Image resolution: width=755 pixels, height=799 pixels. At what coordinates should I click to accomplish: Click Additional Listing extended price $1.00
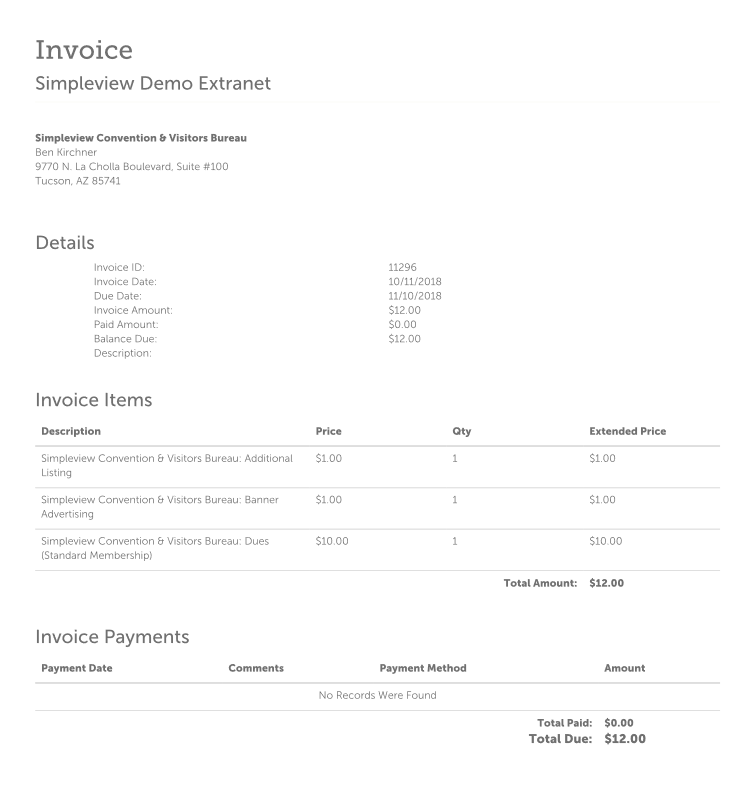[x=602, y=458]
